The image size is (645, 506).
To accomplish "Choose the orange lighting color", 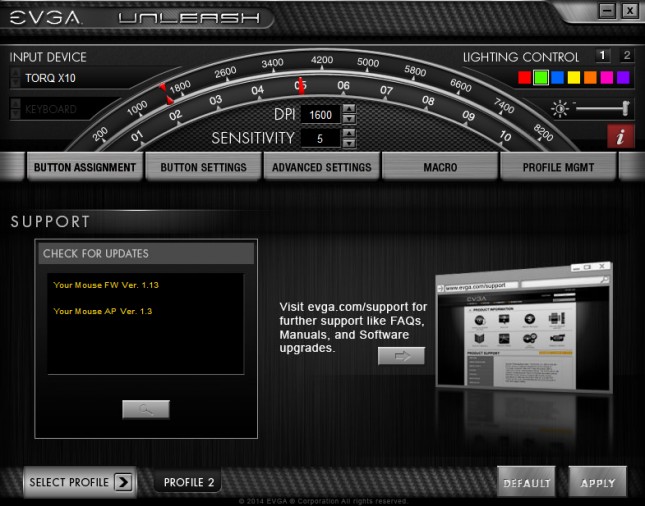I will tap(590, 77).
